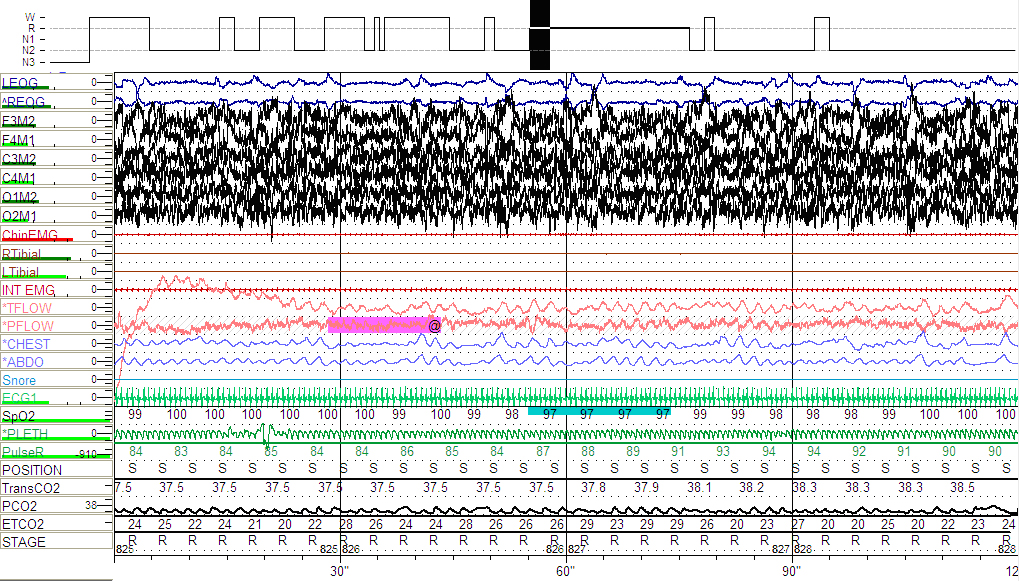Screen dimensions: 1020x581
Task: Click the N3 stage label in the hypnogram
Action: tap(29, 62)
